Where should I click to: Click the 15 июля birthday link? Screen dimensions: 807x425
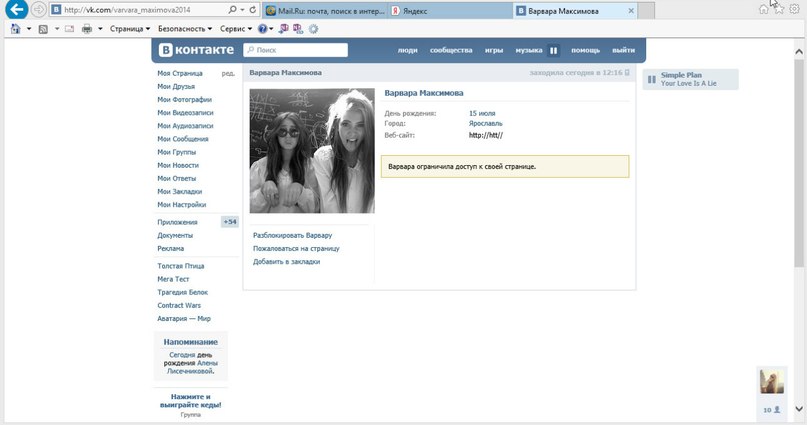[x=482, y=113]
